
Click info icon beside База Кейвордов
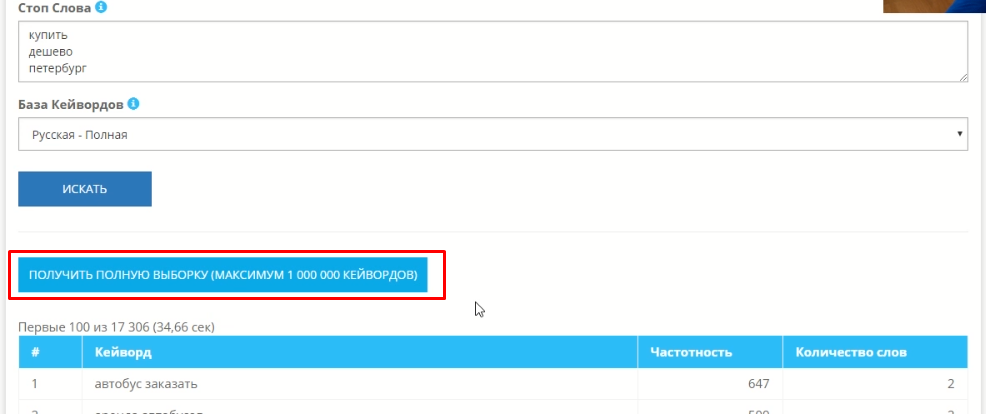pos(133,103)
